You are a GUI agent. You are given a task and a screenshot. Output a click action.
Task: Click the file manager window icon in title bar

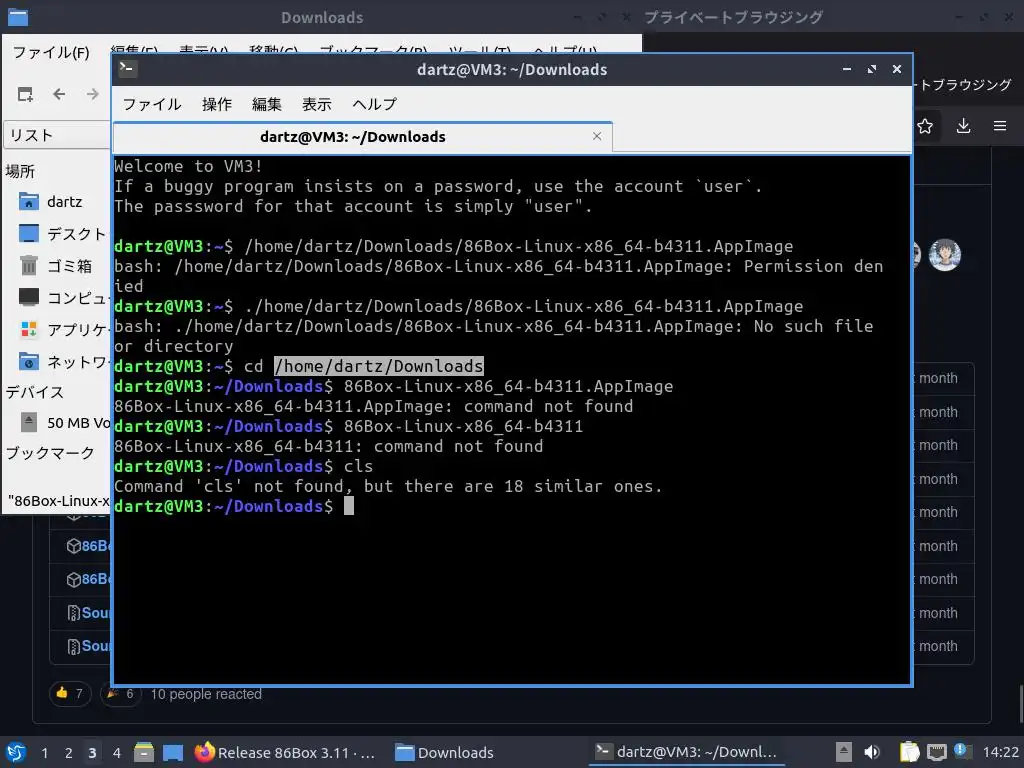(x=18, y=17)
